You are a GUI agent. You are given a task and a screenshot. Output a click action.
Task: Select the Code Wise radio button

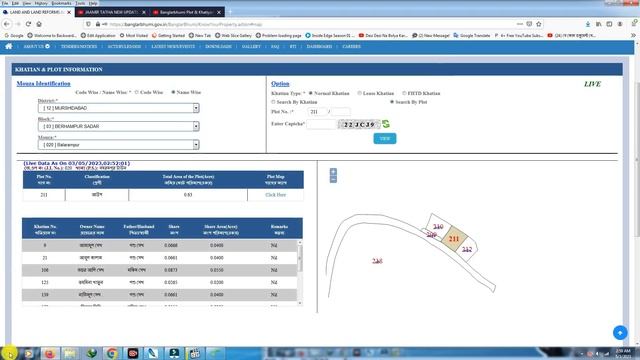137,92
